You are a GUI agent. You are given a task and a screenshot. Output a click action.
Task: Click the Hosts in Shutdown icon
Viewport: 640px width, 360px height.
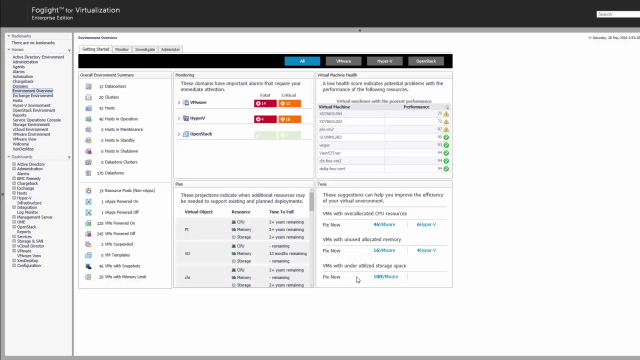tap(89, 151)
